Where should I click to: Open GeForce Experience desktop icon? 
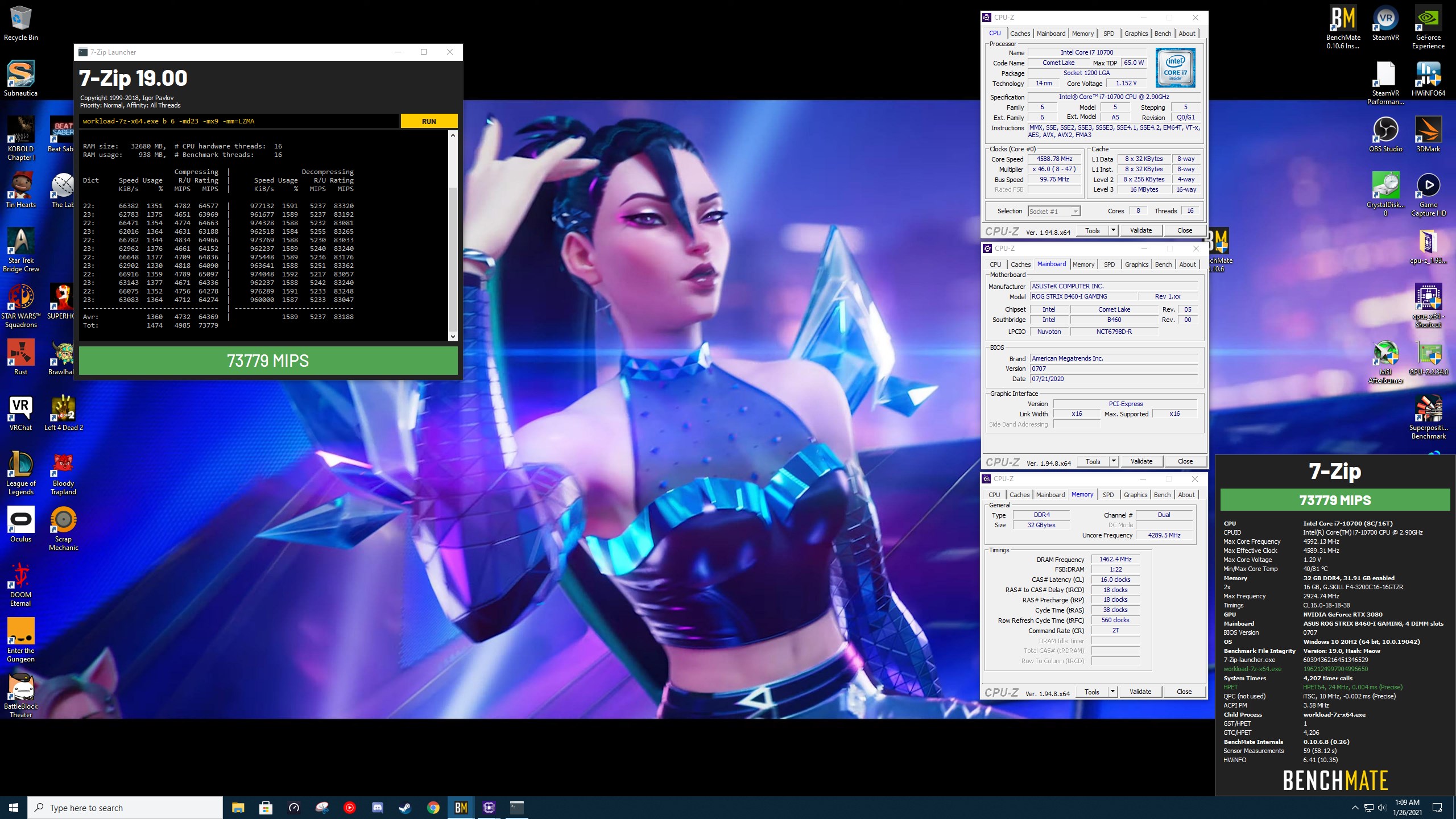1428,27
